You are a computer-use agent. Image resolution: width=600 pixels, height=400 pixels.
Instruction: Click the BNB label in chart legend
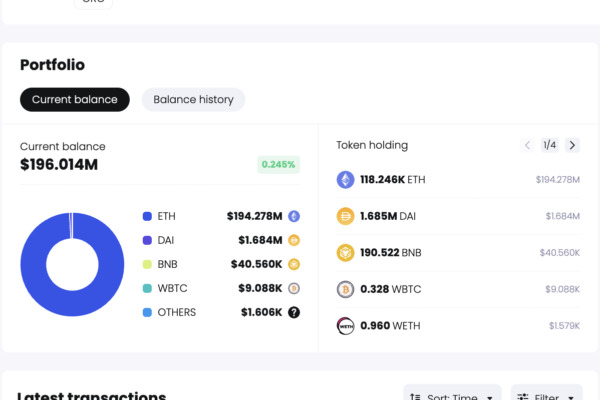click(x=168, y=264)
